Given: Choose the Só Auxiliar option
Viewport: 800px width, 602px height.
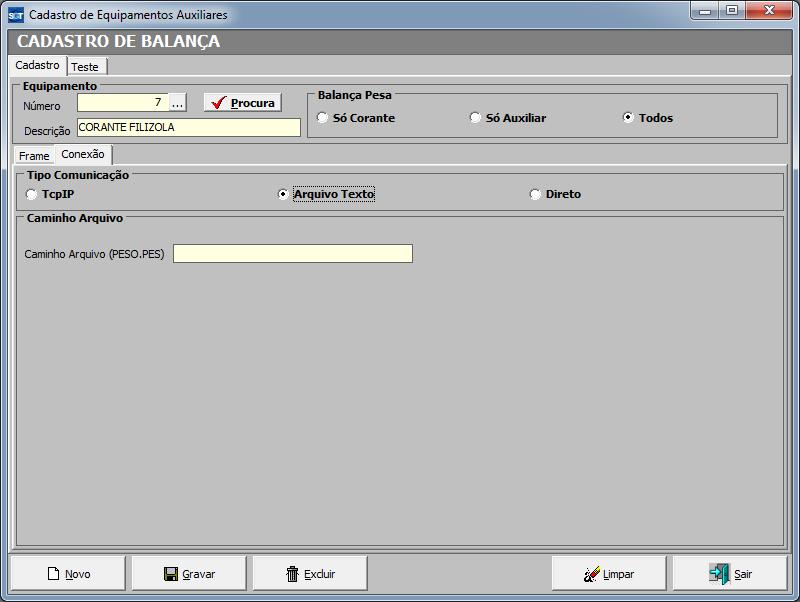Looking at the screenshot, I should click(476, 118).
